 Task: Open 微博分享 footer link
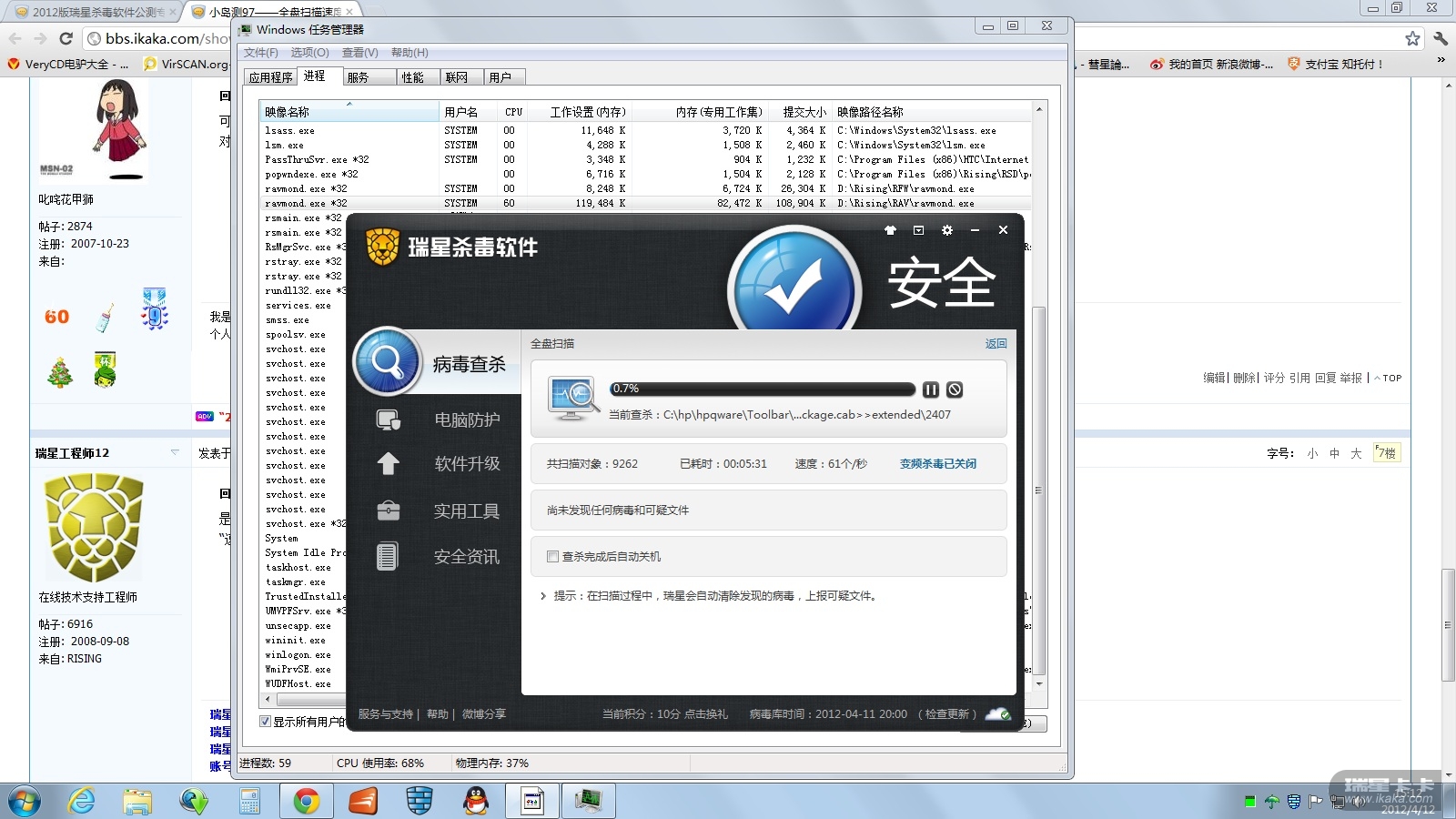pyautogui.click(x=484, y=714)
